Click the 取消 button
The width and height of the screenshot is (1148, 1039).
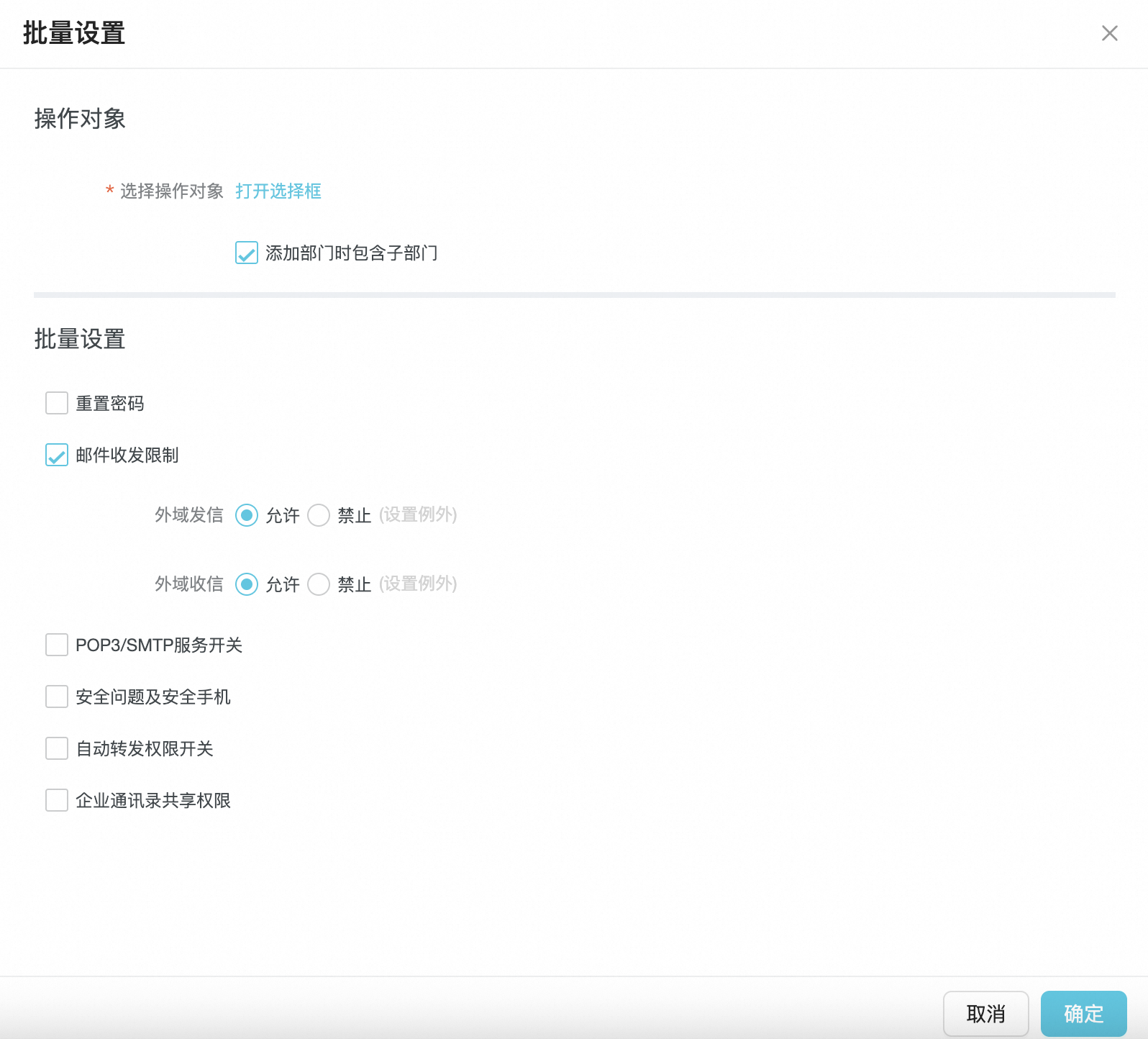(x=985, y=1014)
